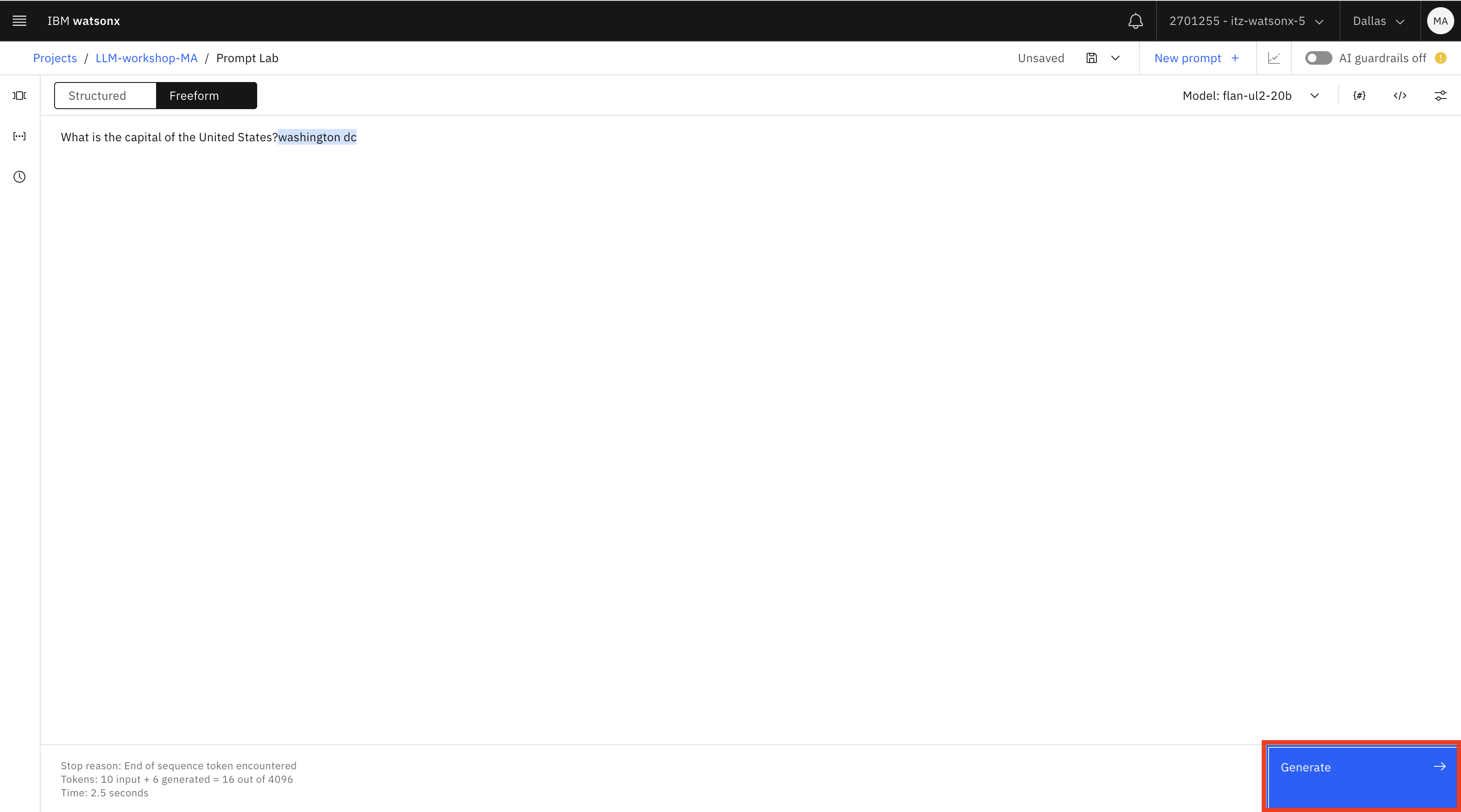
Task: Open the hamburger navigation menu
Action: 19,21
